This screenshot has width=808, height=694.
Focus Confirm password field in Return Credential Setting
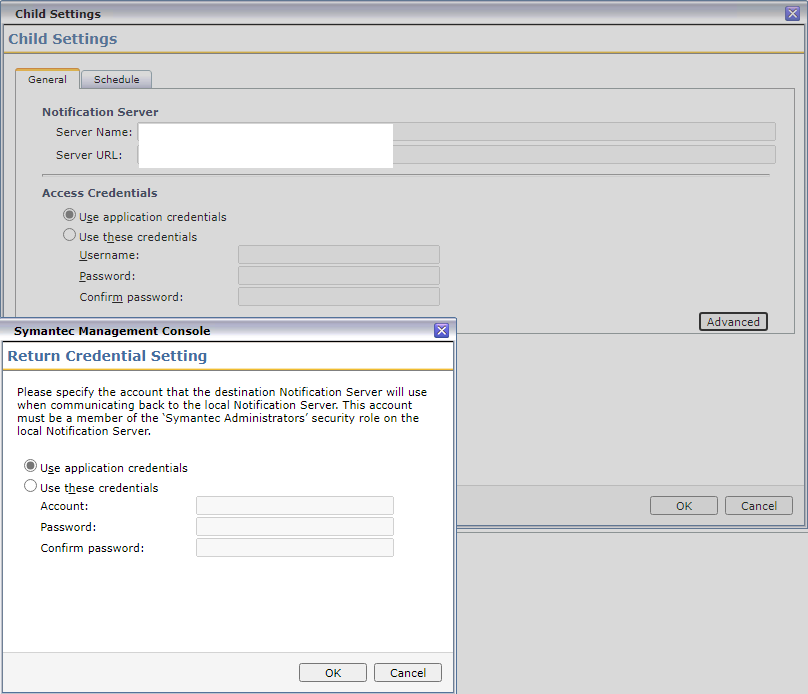295,548
